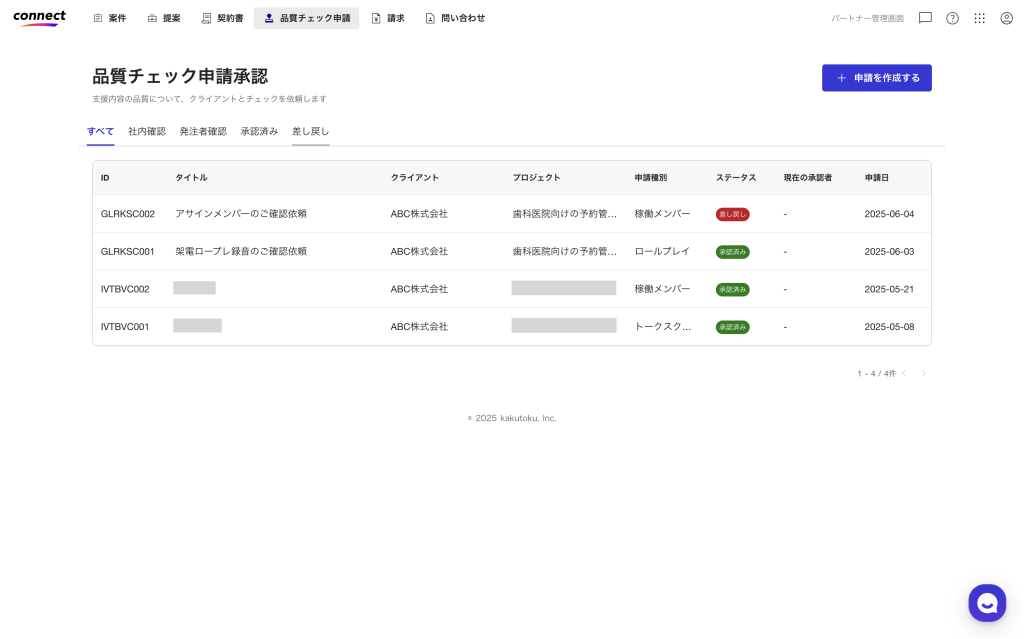Viewport: 1024px width, 639px height.
Task: Switch to the 発注者確認 tab
Action: (203, 131)
